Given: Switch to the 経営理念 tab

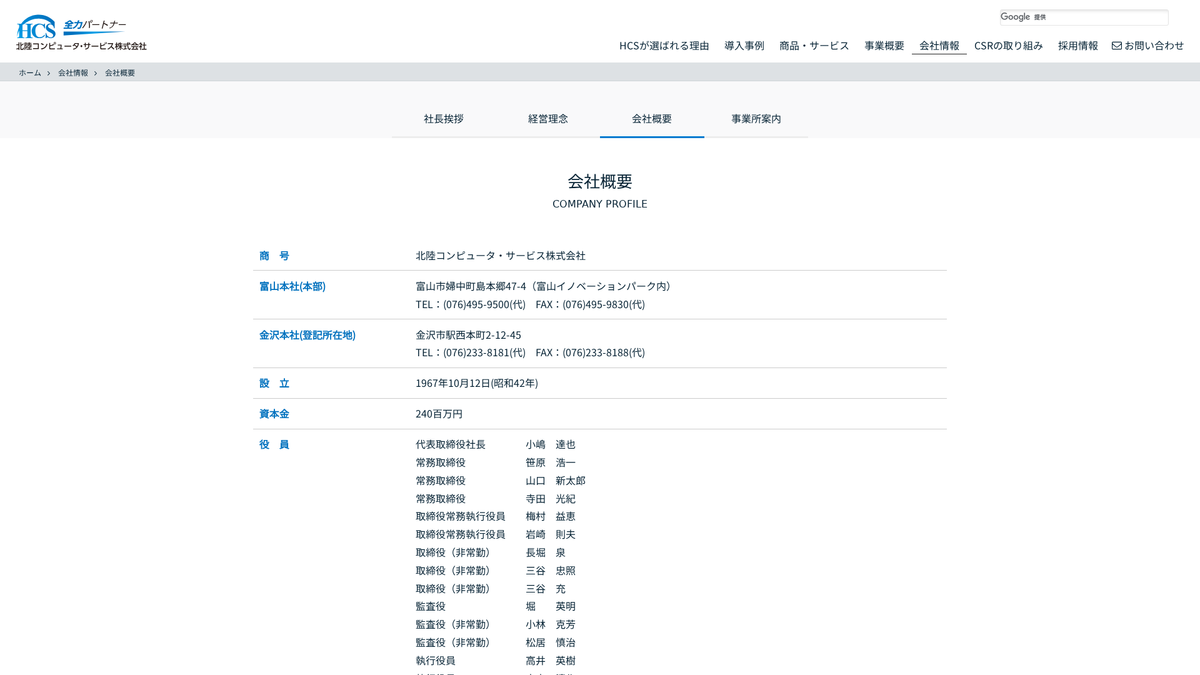Looking at the screenshot, I should tap(548, 118).
